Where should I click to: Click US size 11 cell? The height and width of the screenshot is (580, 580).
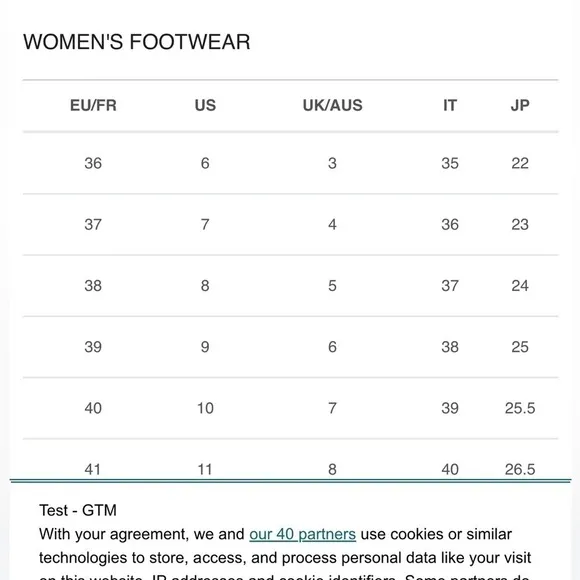205,469
